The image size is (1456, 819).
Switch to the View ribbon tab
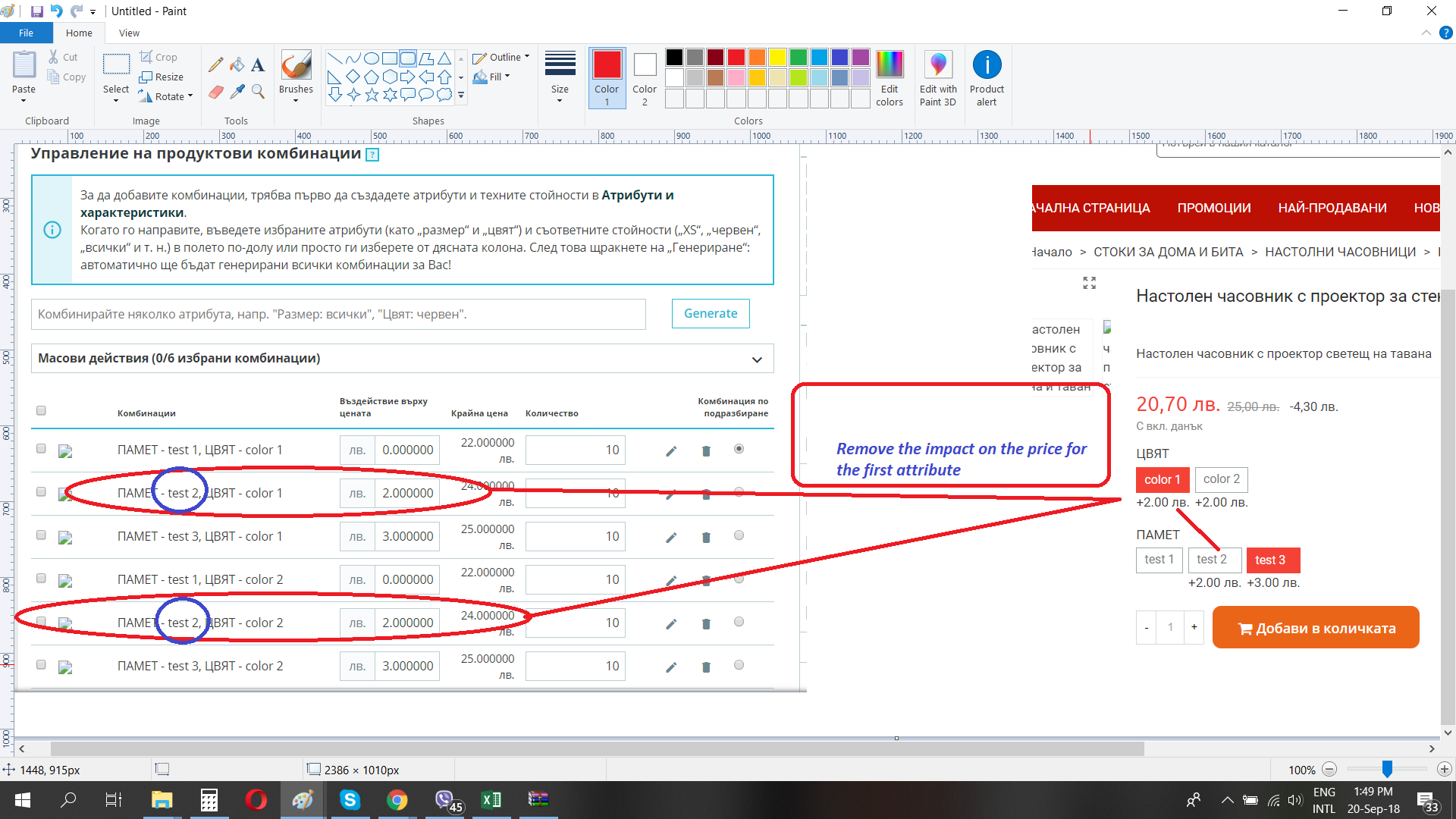pyautogui.click(x=129, y=33)
